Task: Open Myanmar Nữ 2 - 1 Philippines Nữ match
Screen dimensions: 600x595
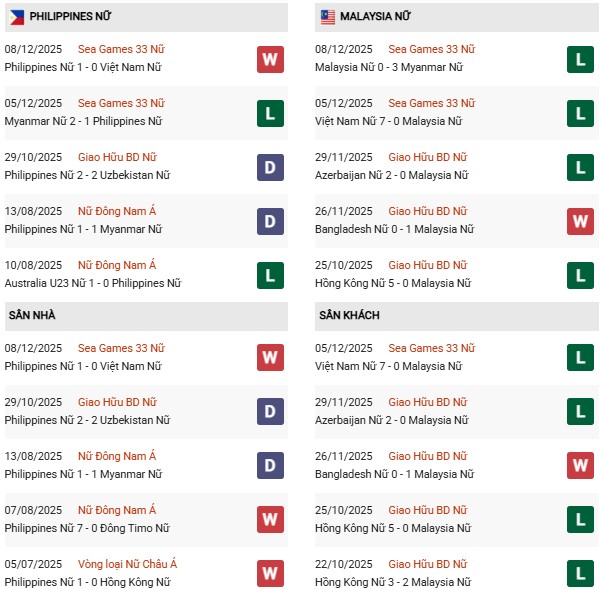Action: pos(87,122)
